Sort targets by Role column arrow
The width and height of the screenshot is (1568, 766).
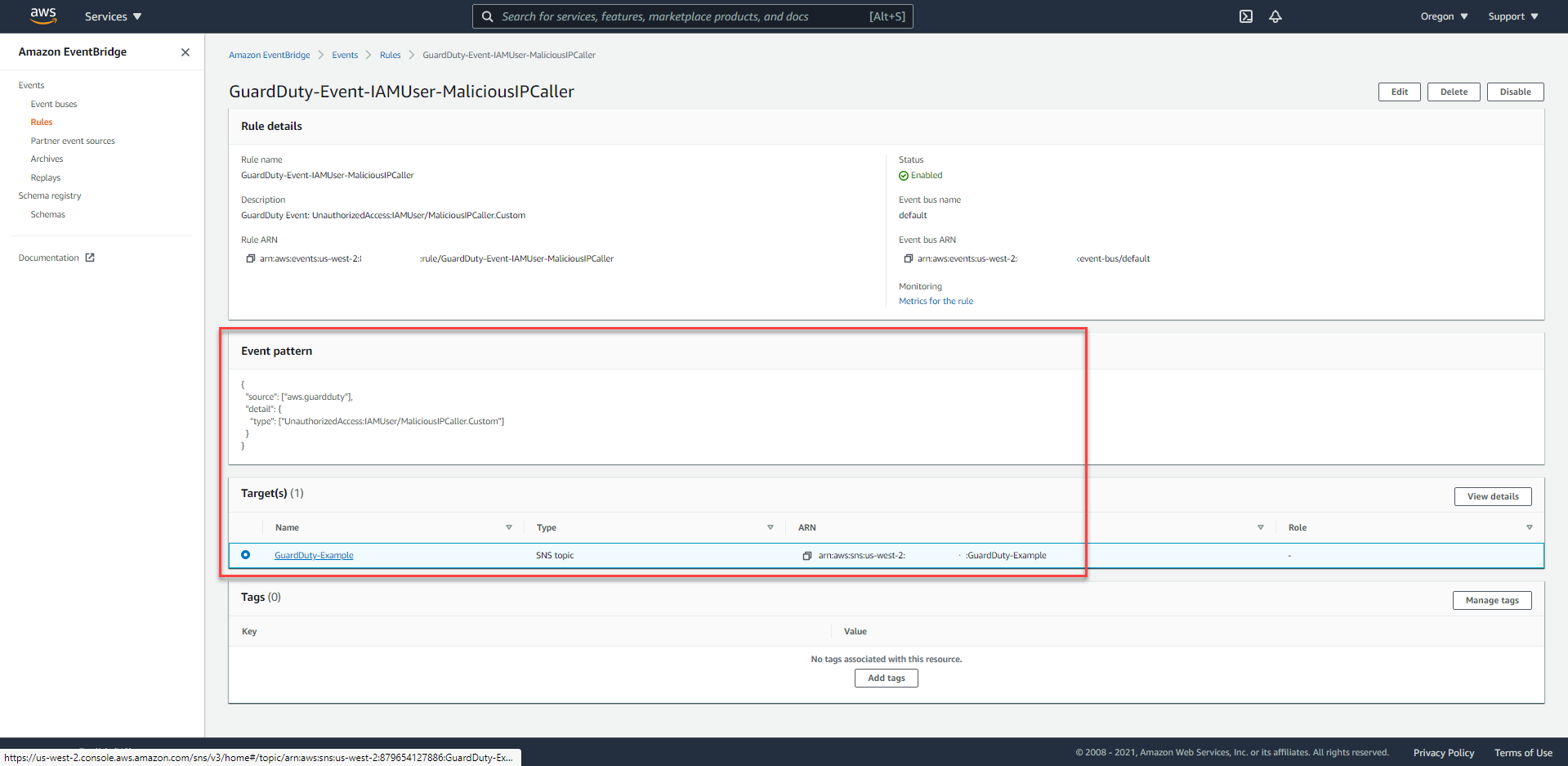[1530, 527]
